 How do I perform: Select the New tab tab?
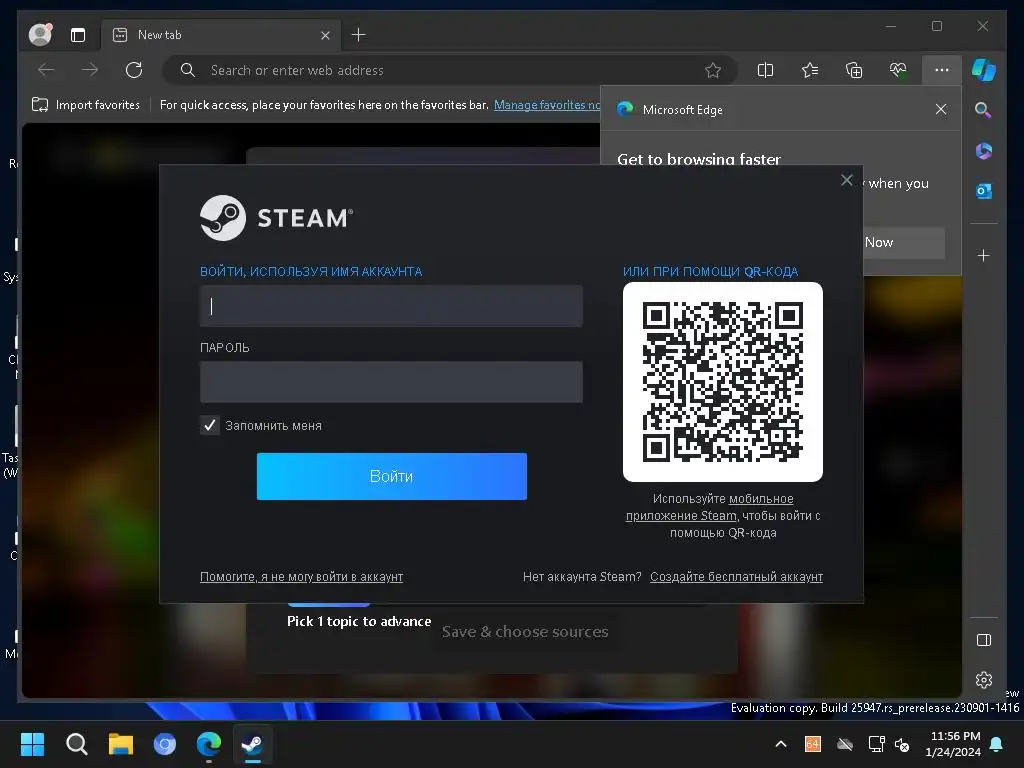221,35
